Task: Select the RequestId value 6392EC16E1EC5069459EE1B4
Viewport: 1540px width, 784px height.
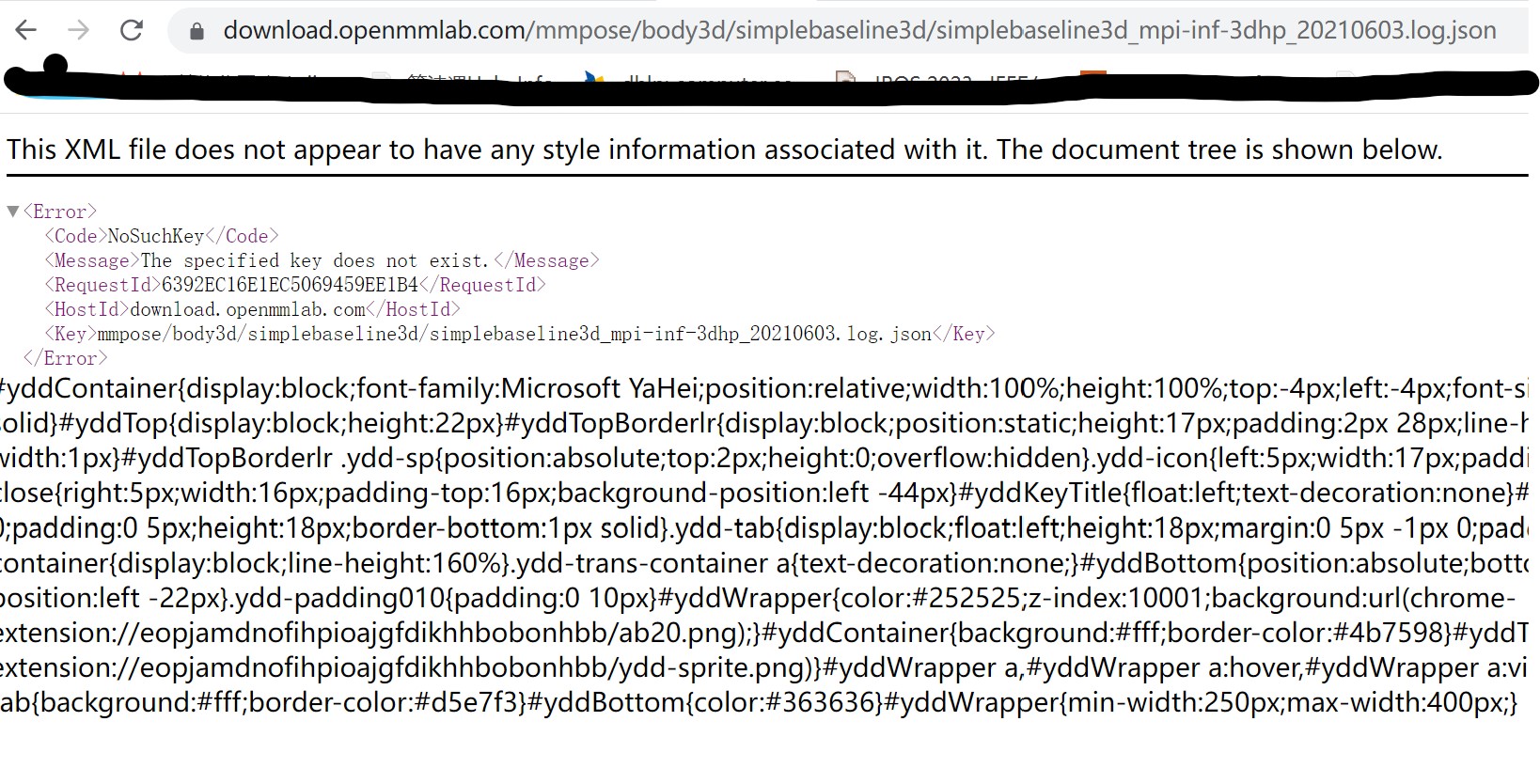Action: pyautogui.click(x=290, y=285)
